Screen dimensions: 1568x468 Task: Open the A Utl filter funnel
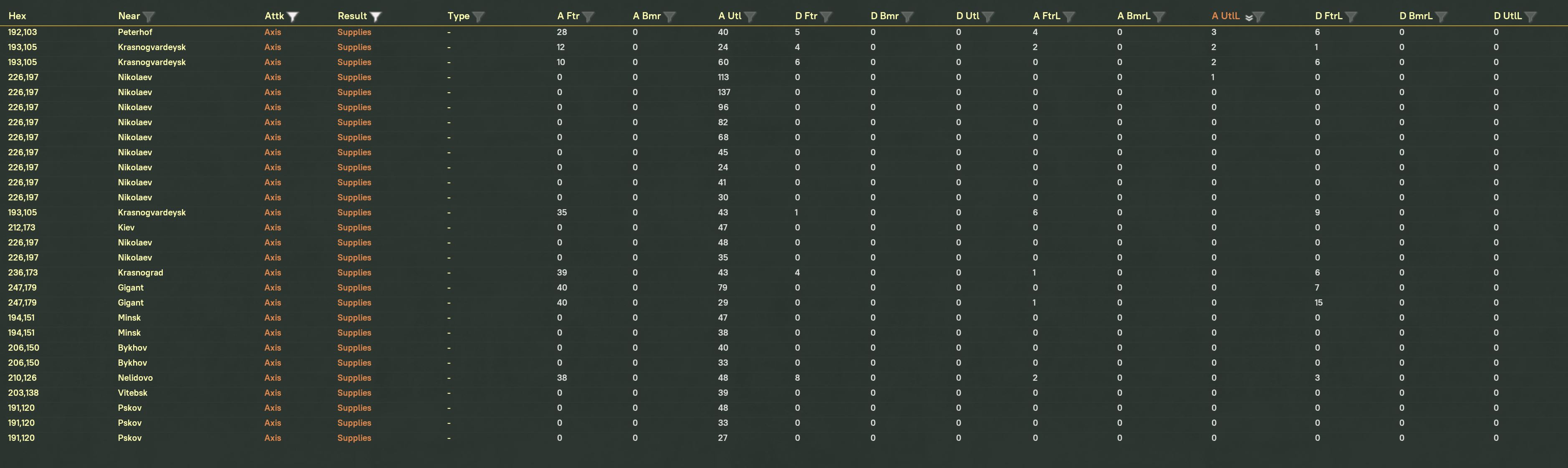click(x=750, y=16)
